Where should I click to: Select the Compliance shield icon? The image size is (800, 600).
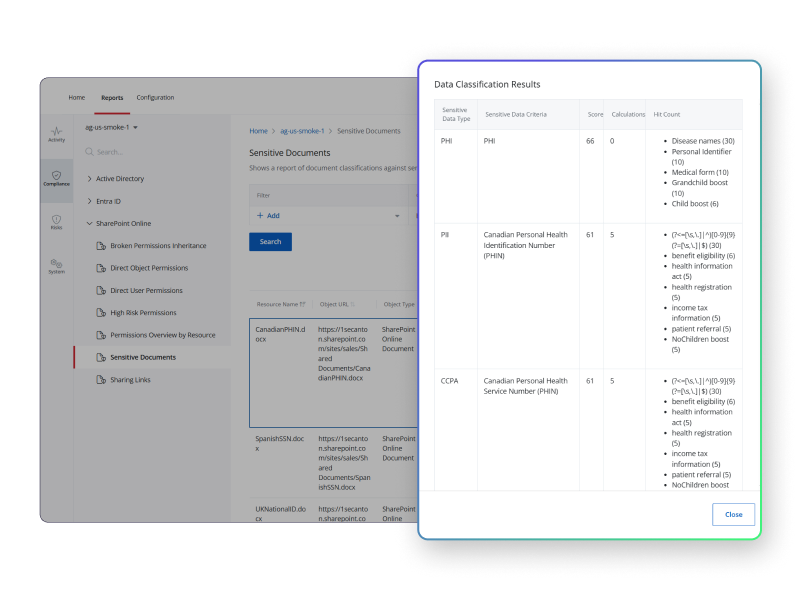[55, 177]
